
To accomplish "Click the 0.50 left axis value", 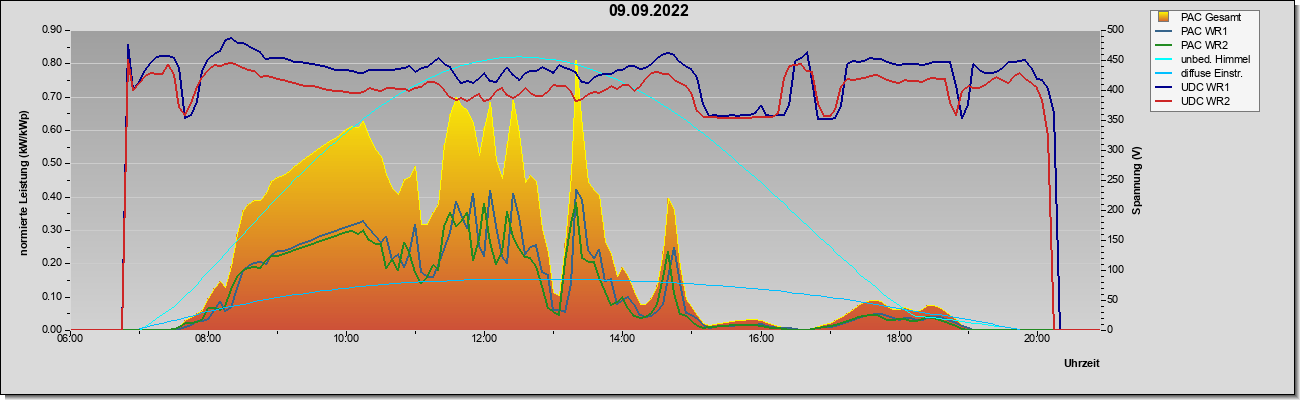I will point(53,163).
